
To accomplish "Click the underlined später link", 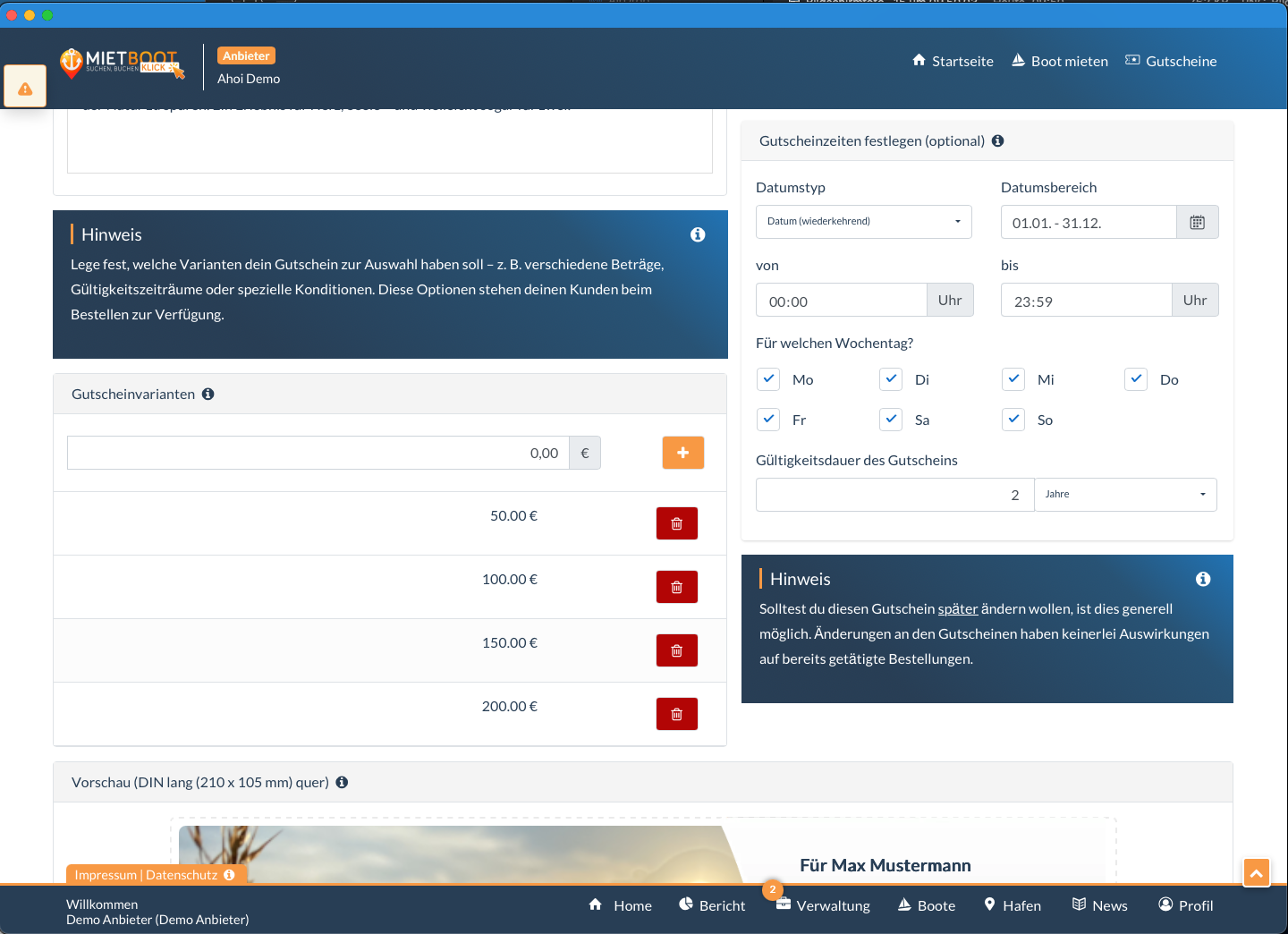I will coord(957,609).
